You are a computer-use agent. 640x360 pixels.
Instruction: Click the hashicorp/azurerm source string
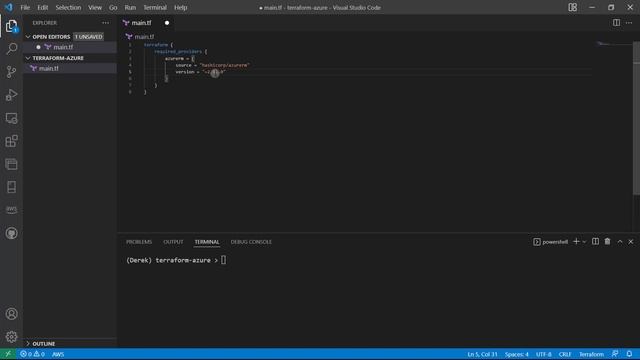225,65
